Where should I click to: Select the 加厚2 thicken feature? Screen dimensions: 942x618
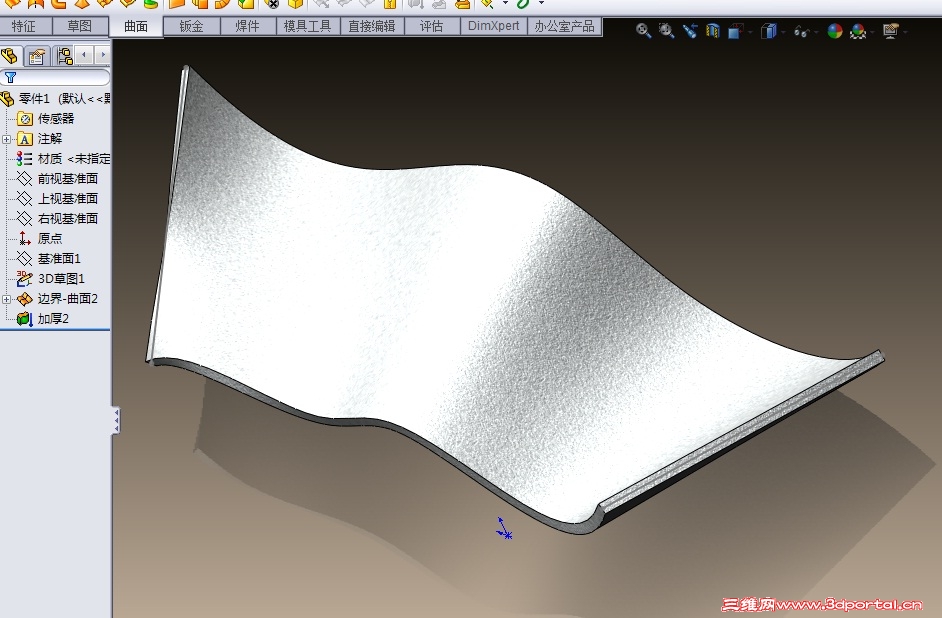pyautogui.click(x=43, y=318)
